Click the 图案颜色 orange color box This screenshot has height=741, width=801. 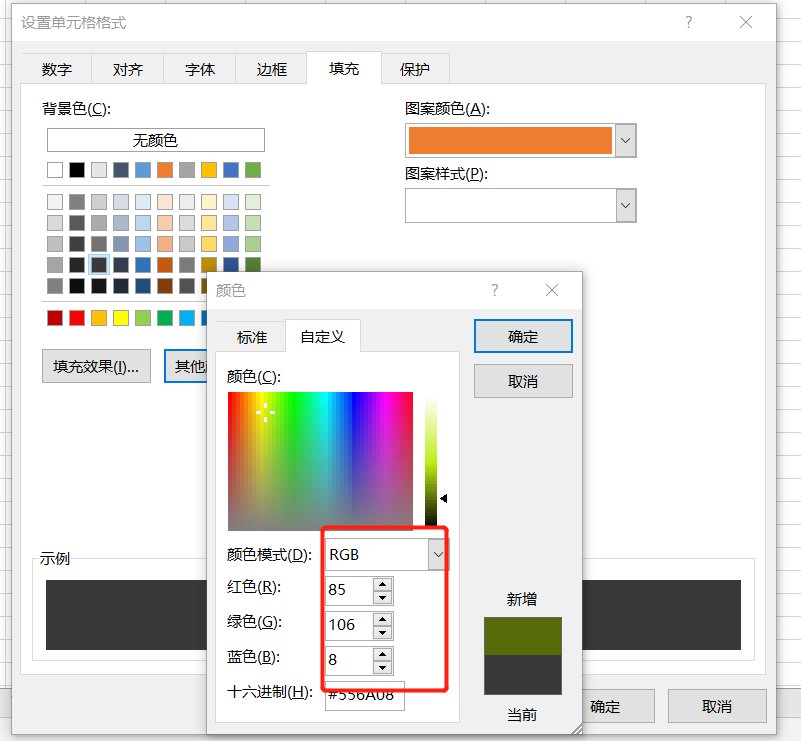510,140
